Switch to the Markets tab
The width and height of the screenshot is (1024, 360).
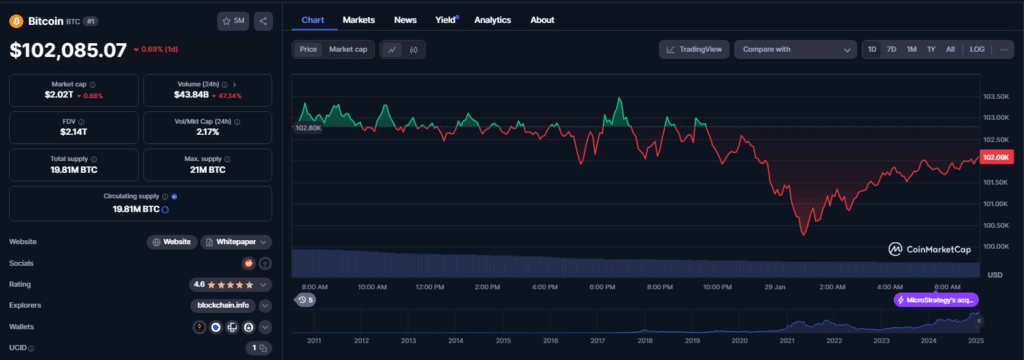click(x=359, y=20)
